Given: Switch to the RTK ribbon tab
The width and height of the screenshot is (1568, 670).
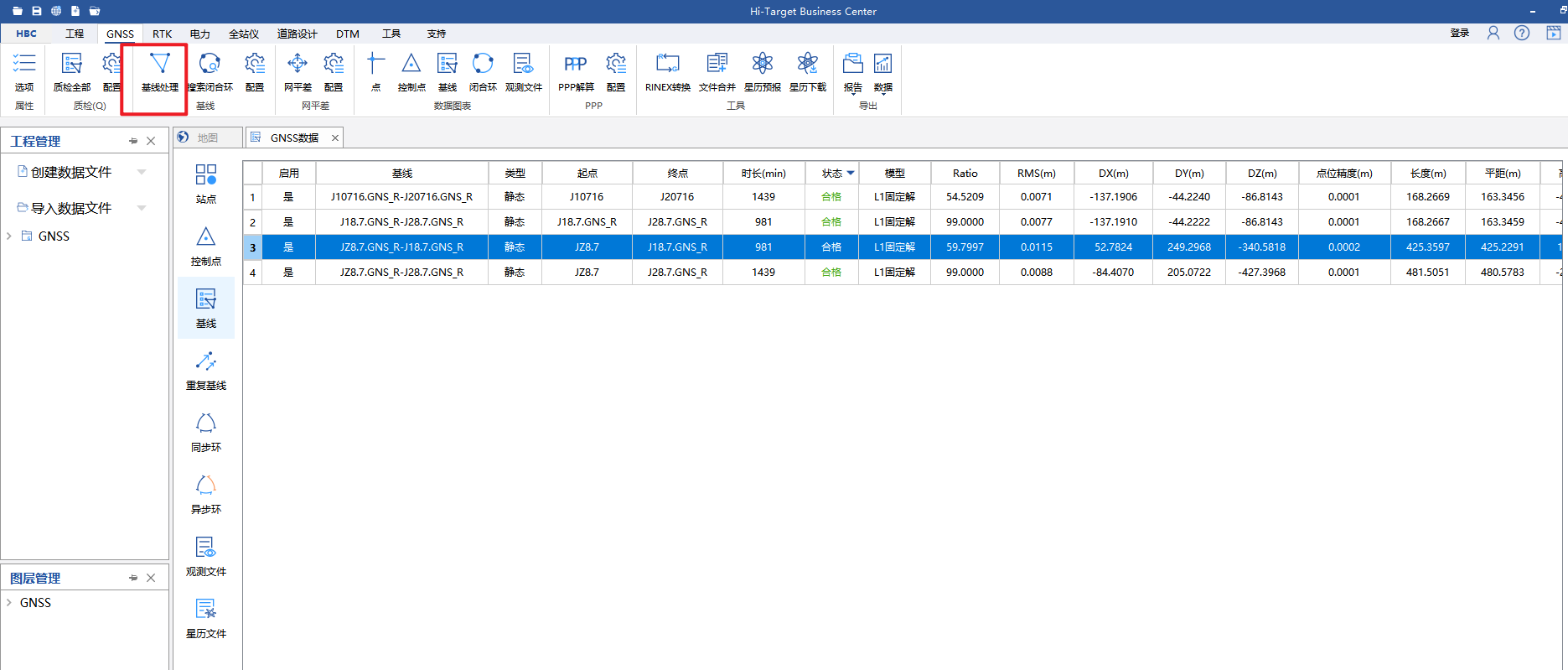Looking at the screenshot, I should coord(162,34).
